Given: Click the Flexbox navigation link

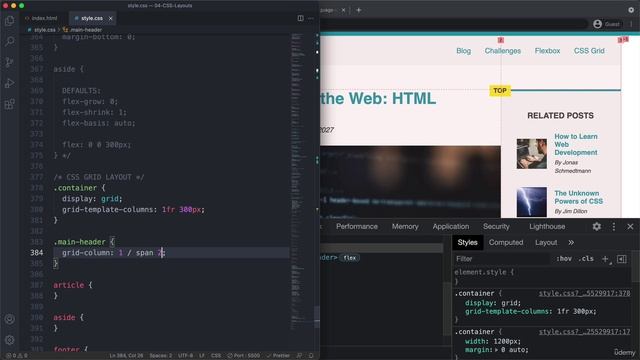Looking at the screenshot, I should (x=547, y=51).
